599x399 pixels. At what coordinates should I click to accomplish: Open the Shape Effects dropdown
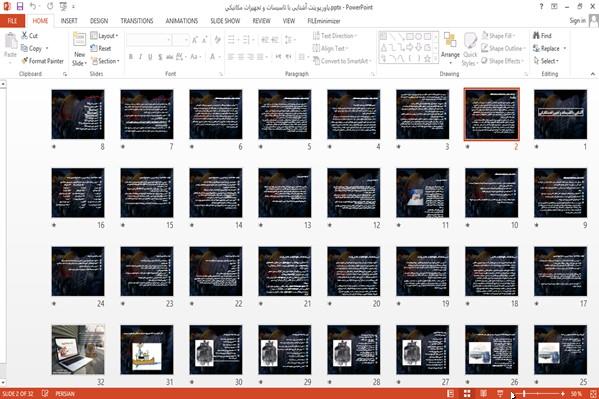(503, 61)
